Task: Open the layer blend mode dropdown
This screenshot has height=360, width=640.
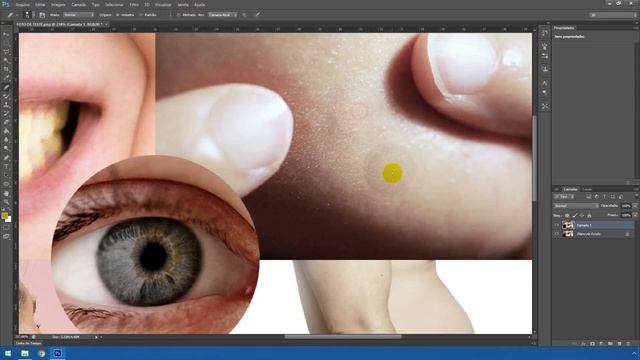Action: coord(576,206)
